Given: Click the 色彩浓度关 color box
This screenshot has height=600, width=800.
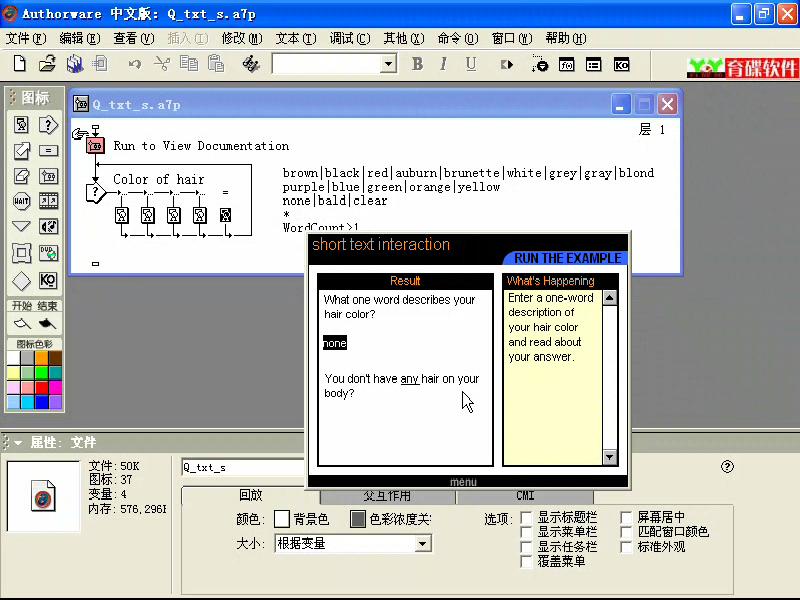Looking at the screenshot, I should coord(358,519).
